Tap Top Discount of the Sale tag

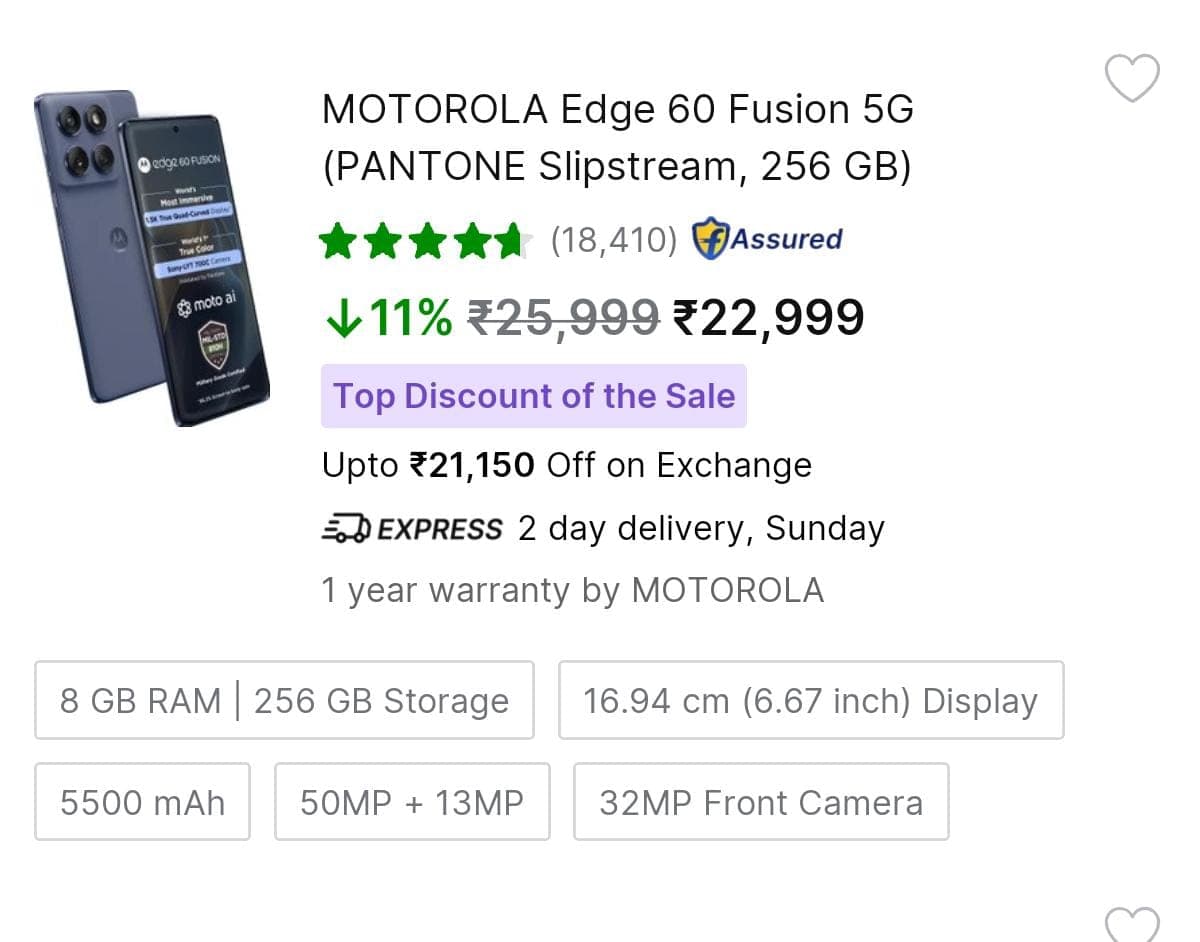tap(534, 396)
